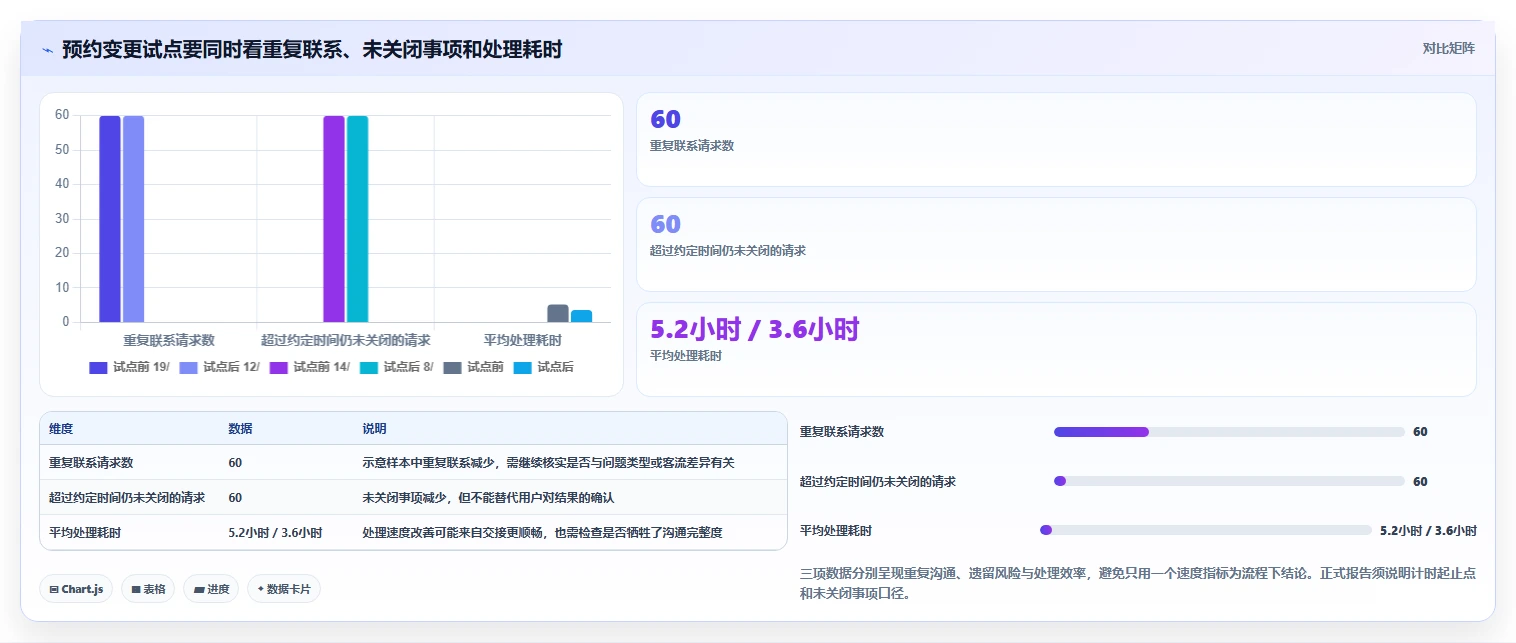Click the 60 value on 超过约定时间 card
The width and height of the screenshot is (1516, 643).
point(665,224)
